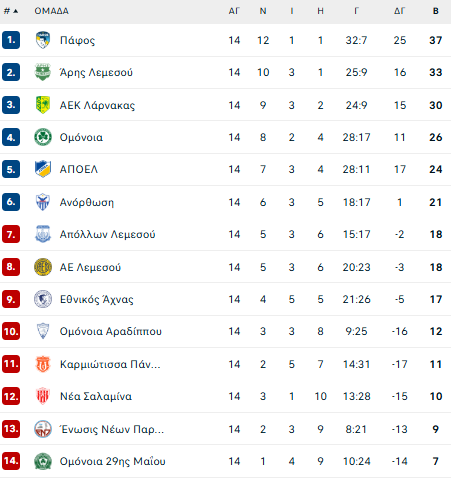
Task: Click the Άρης Λεμεσού team crest
Action: [43, 72]
